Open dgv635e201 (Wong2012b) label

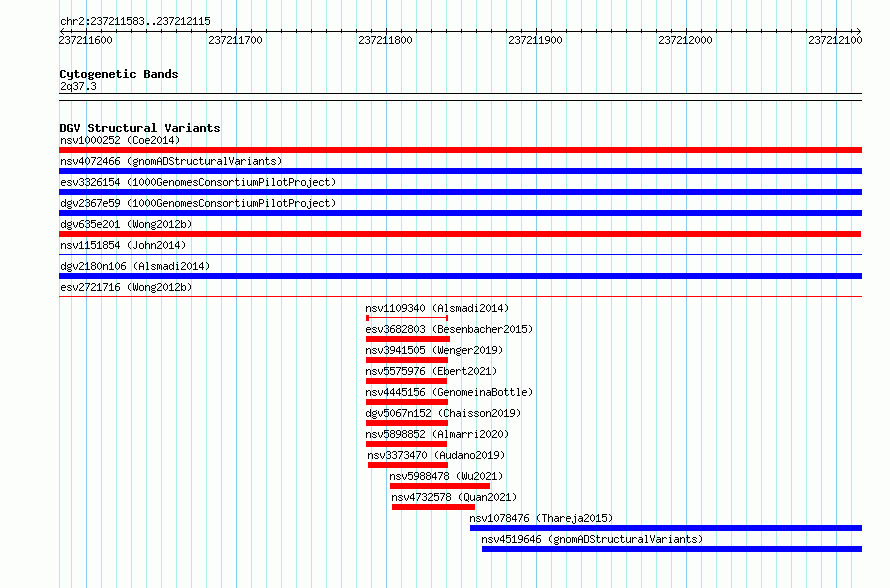point(126,224)
